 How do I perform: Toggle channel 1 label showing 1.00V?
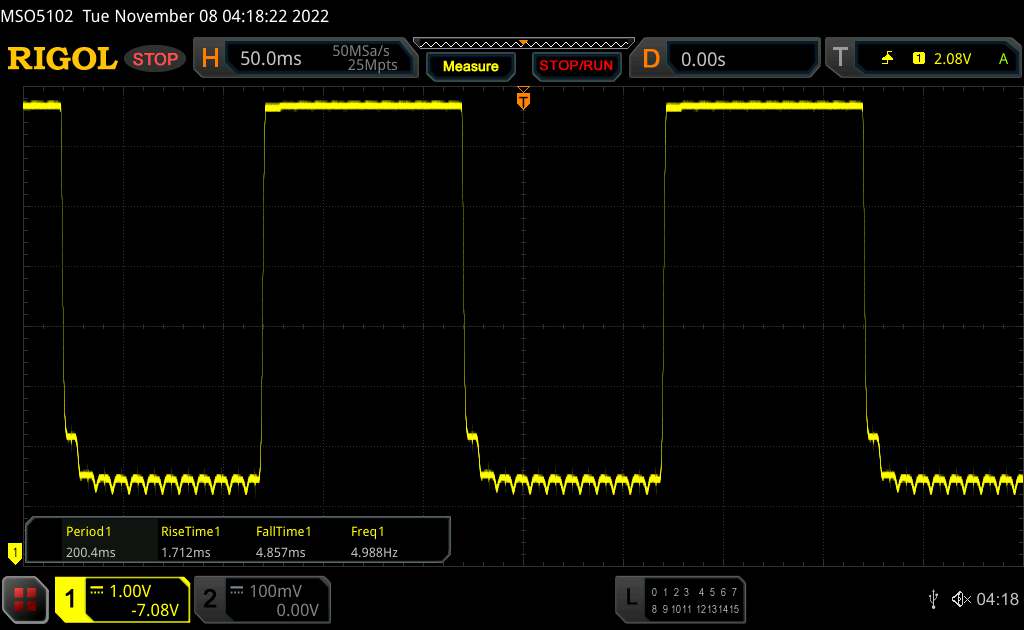point(123,599)
